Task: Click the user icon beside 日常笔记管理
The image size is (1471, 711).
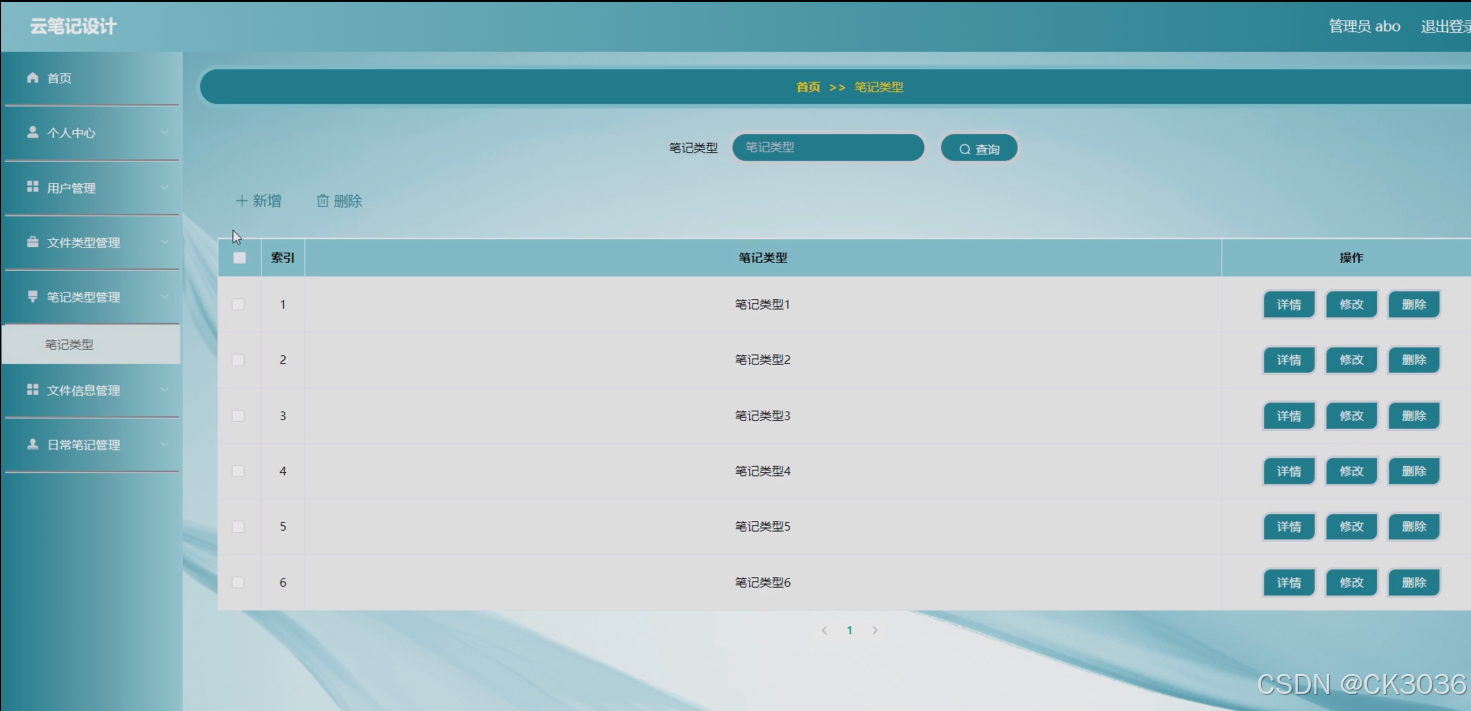Action: (x=33, y=444)
